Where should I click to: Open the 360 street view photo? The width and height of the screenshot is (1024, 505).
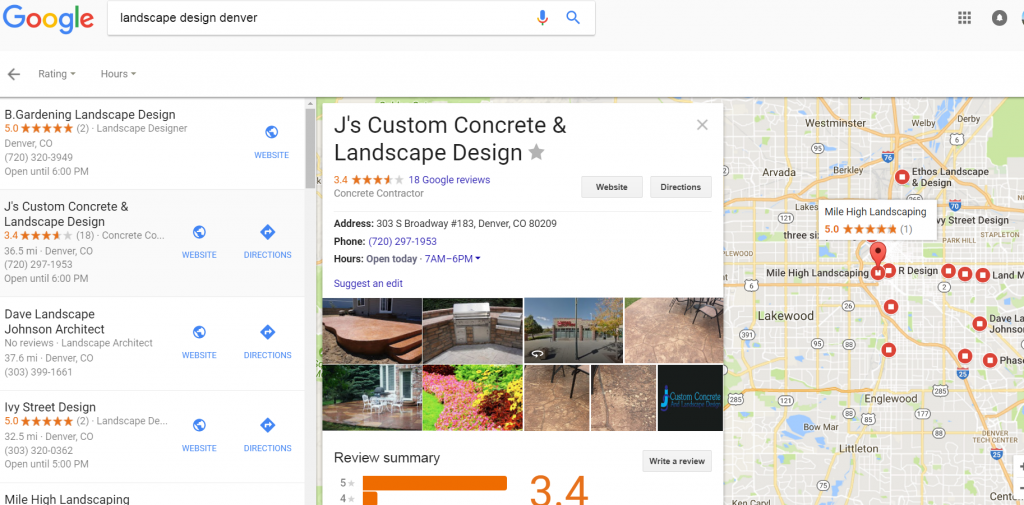pyautogui.click(x=574, y=330)
